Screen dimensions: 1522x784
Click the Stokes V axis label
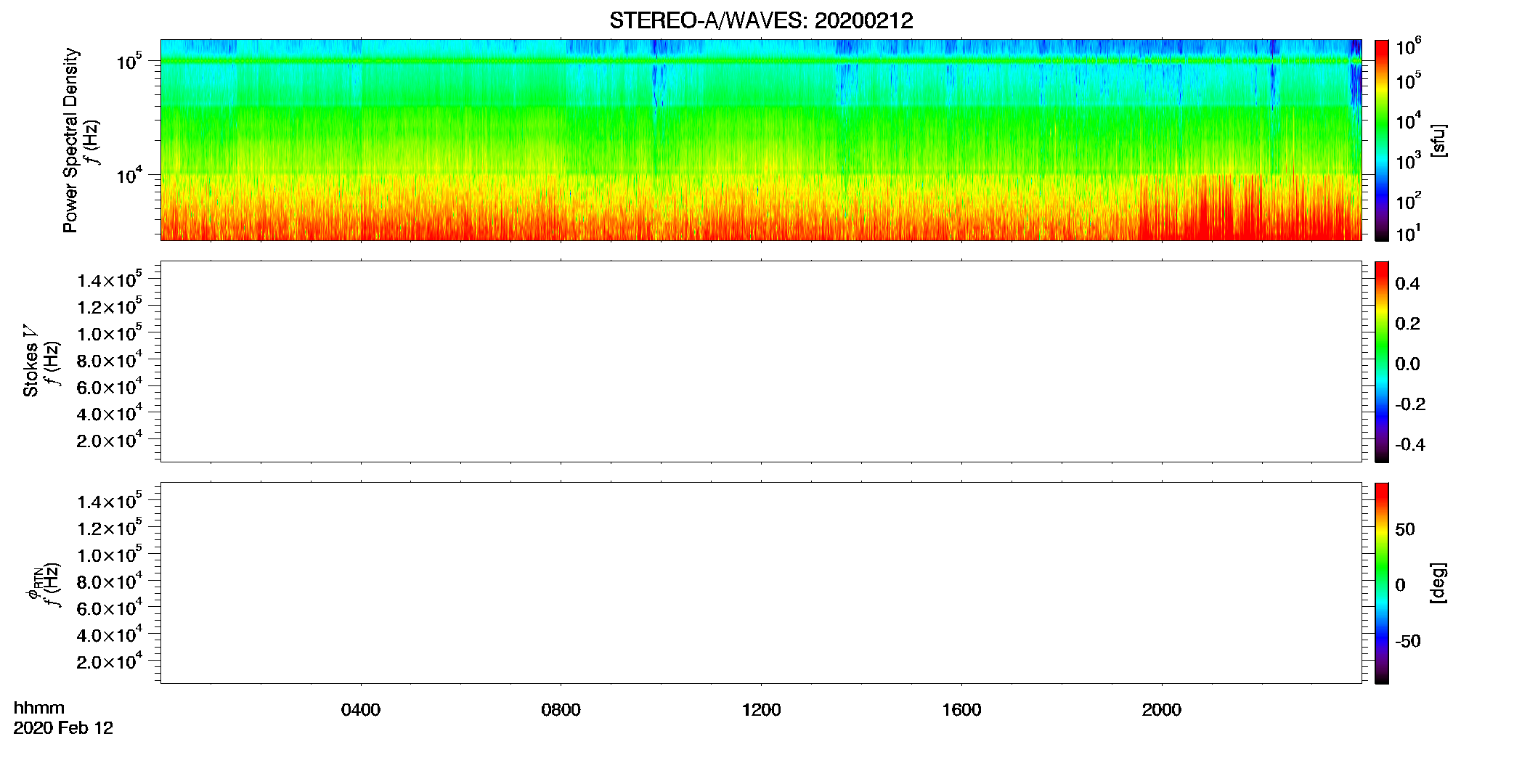point(30,362)
